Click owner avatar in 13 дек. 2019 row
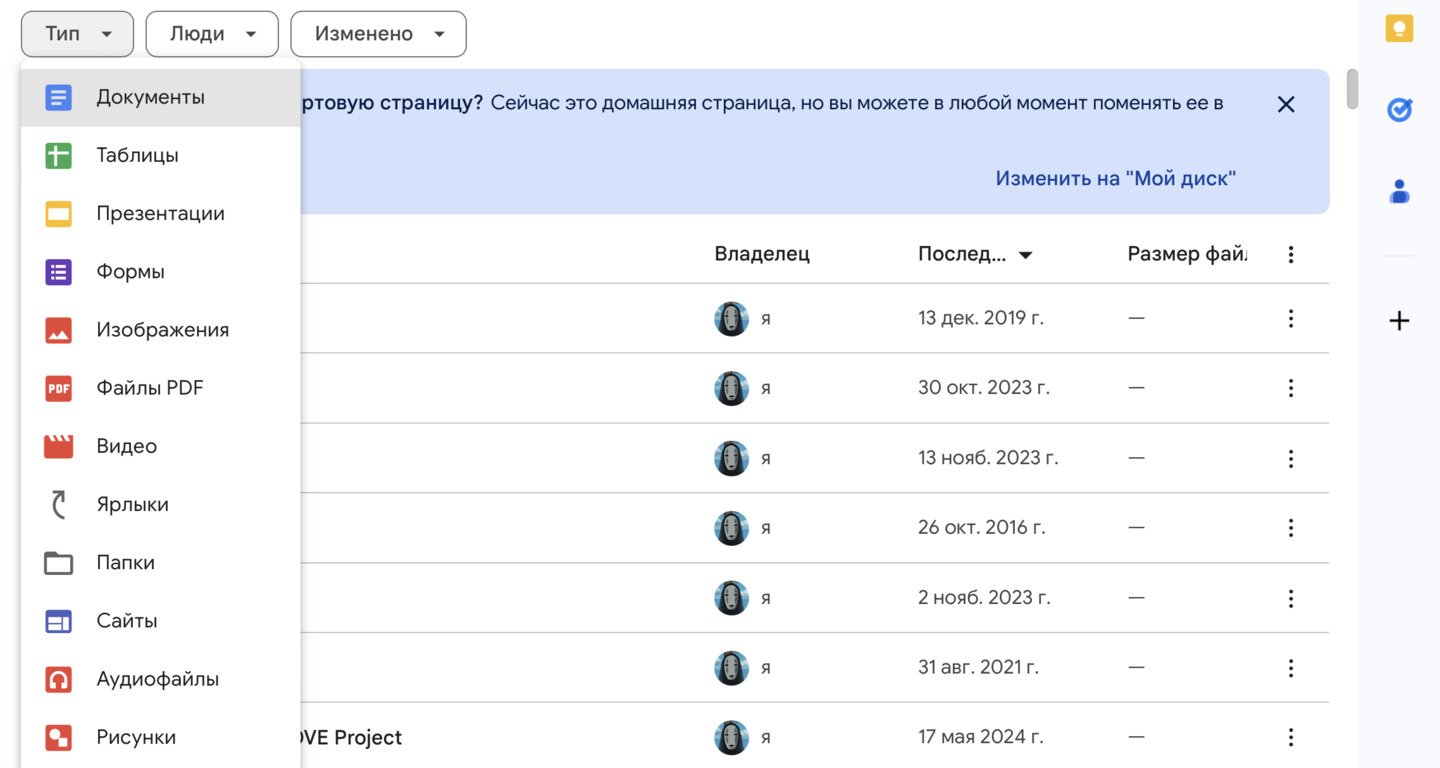This screenshot has width=1440, height=768. [731, 318]
